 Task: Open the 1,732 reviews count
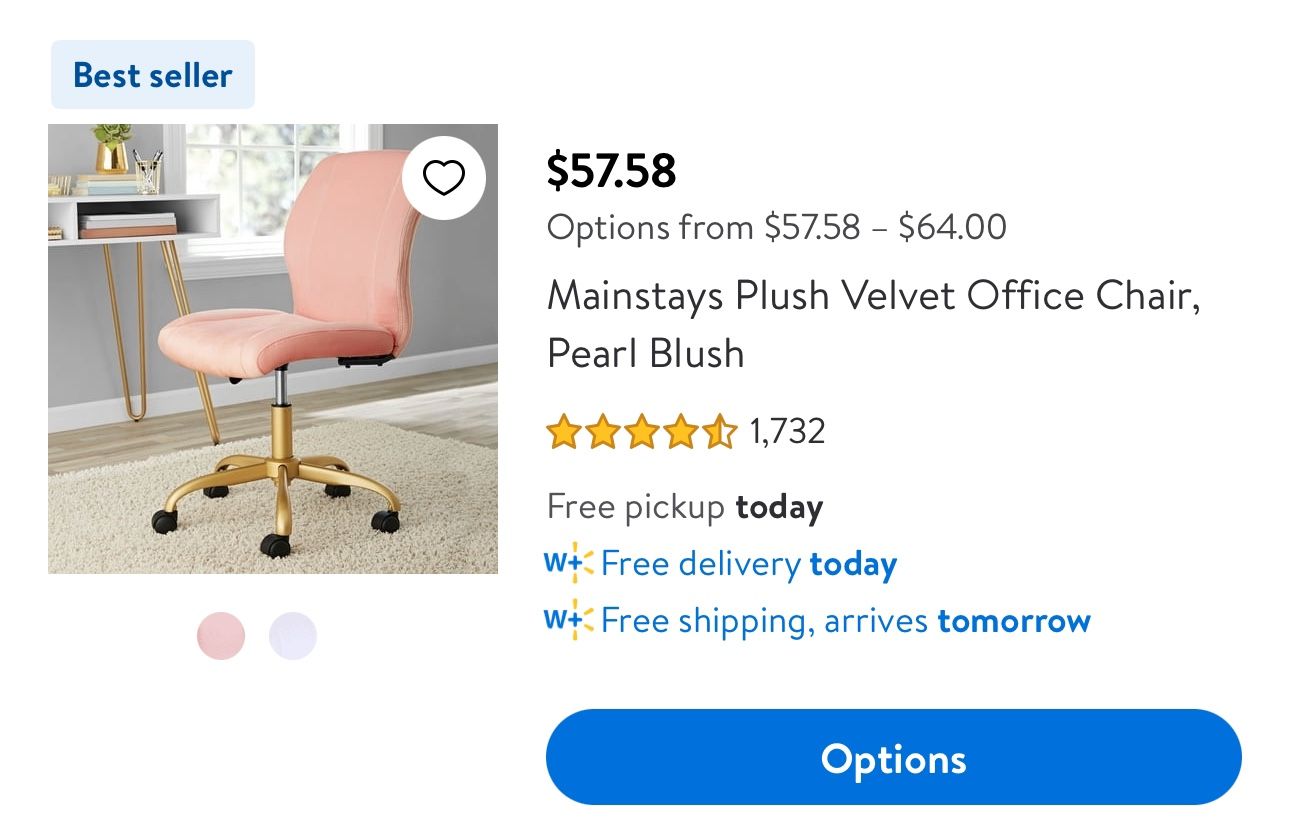(x=787, y=432)
